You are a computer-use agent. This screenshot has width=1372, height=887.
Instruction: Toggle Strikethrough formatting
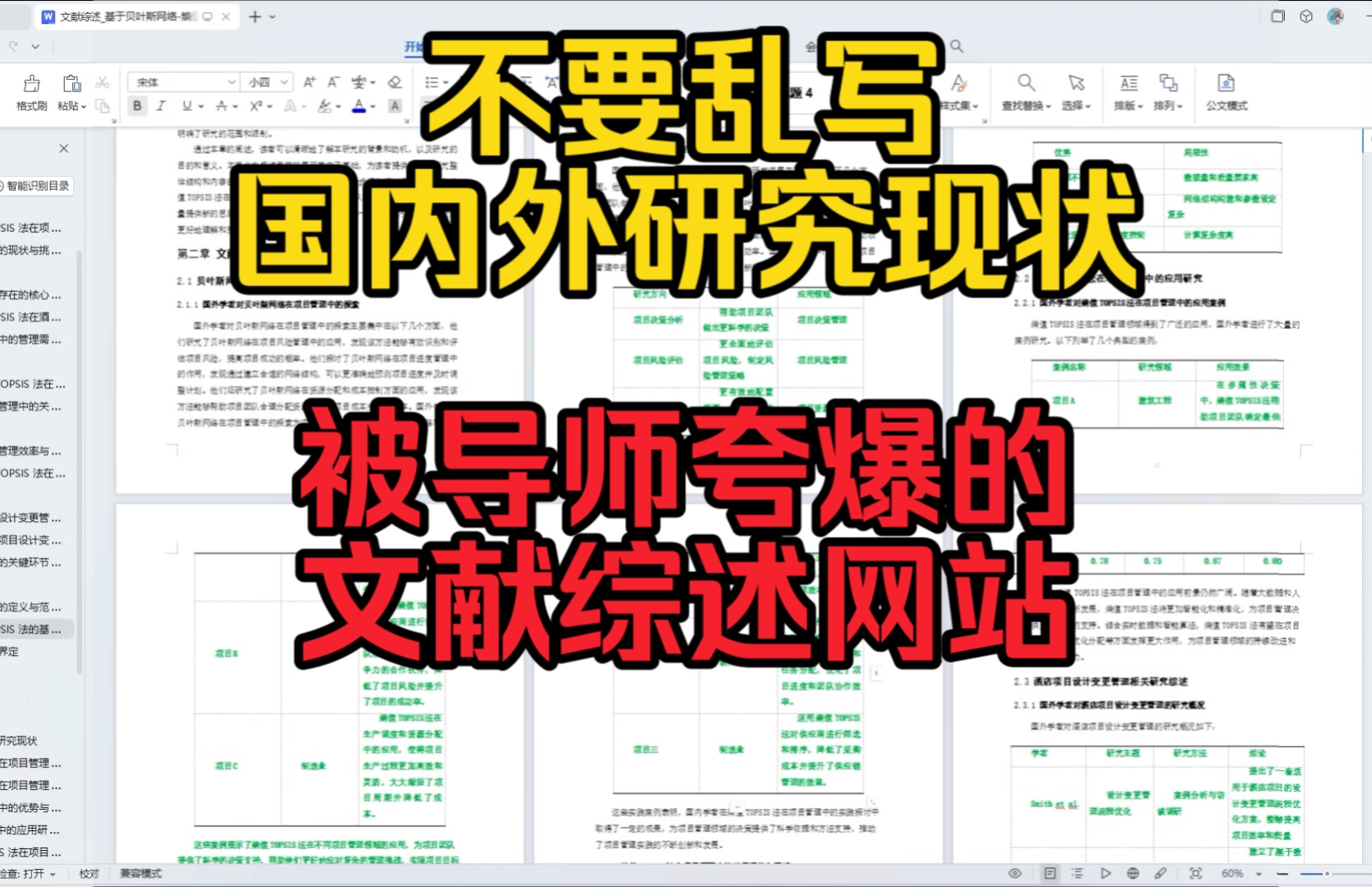click(x=221, y=105)
